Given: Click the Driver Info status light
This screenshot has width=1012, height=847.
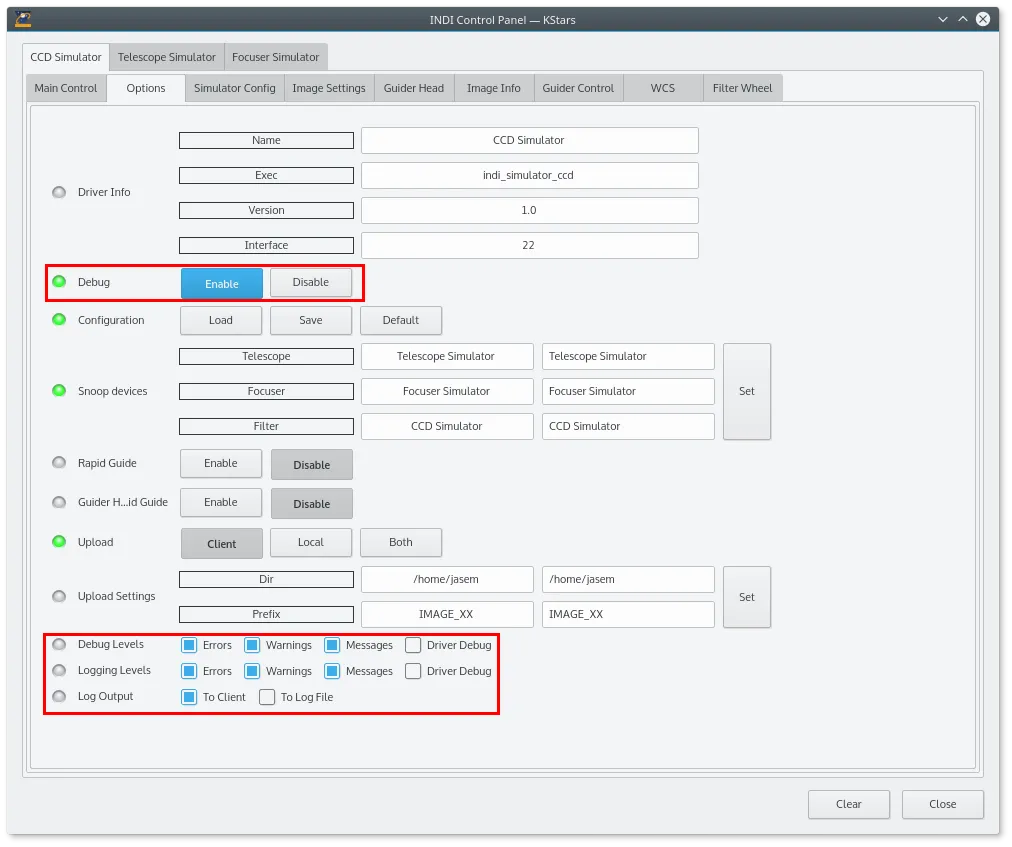Looking at the screenshot, I should 59,192.
